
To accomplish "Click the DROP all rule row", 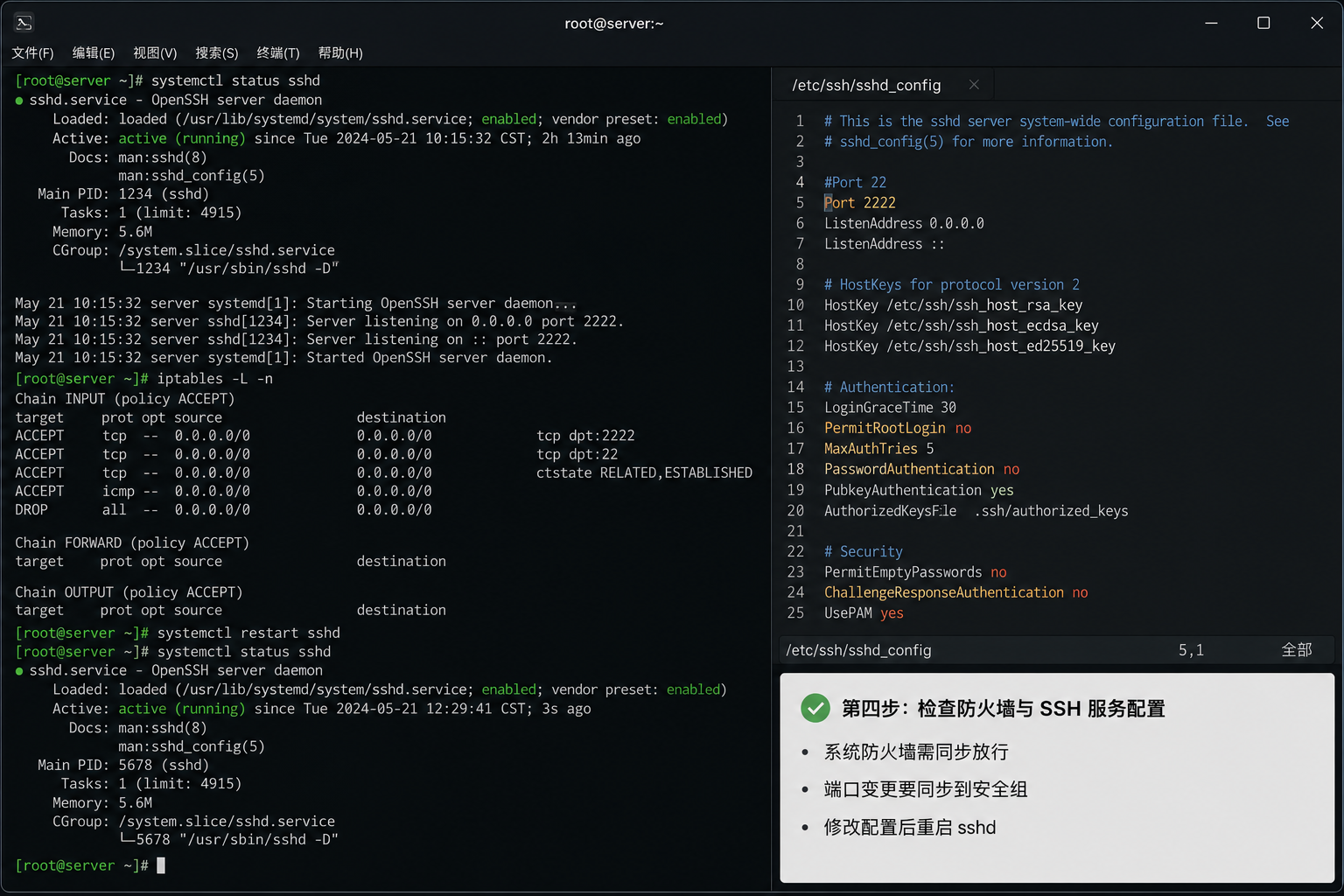I will click(223, 509).
